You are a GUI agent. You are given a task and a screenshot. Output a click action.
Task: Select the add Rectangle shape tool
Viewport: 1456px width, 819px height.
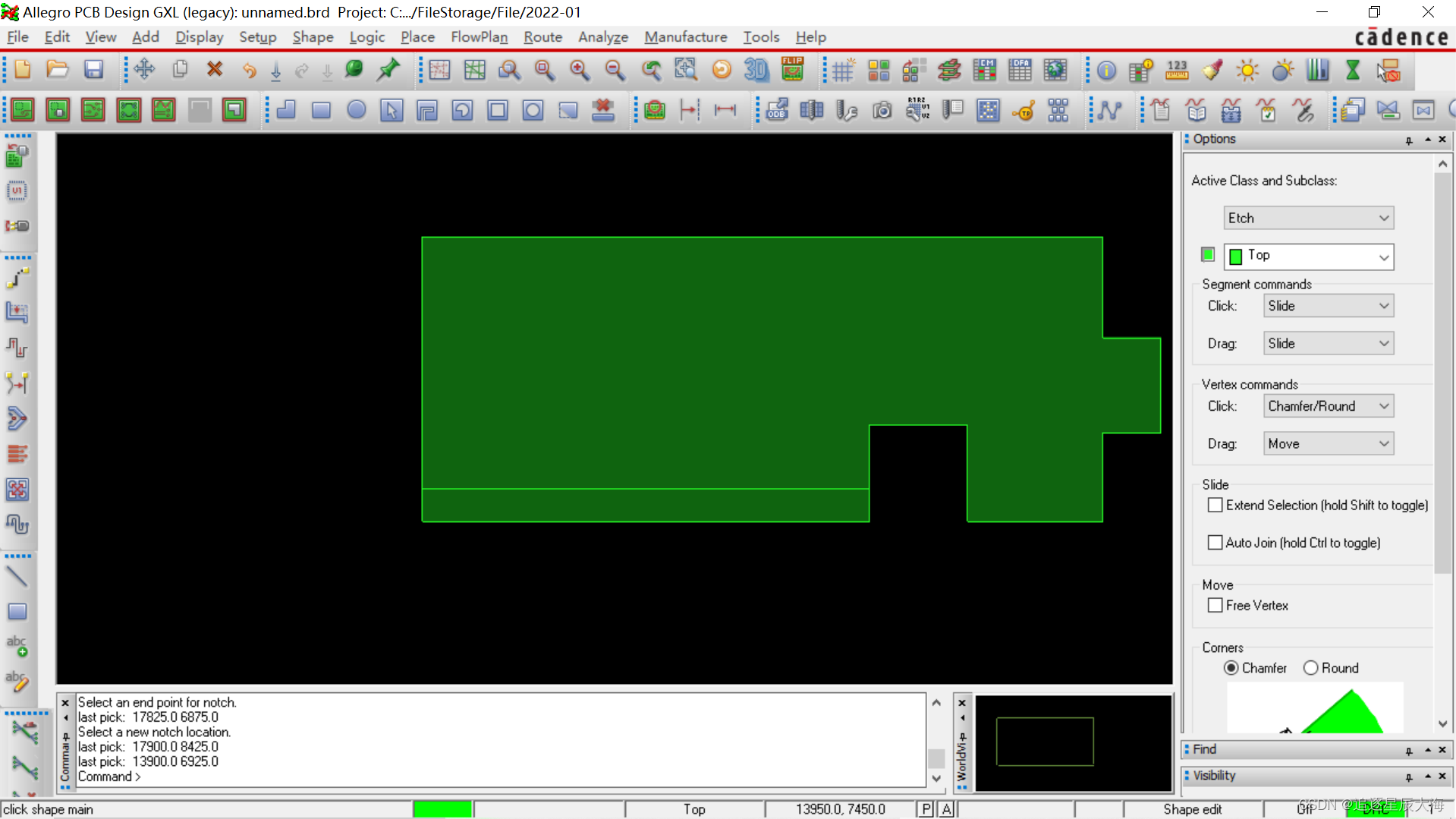pyautogui.click(x=321, y=110)
